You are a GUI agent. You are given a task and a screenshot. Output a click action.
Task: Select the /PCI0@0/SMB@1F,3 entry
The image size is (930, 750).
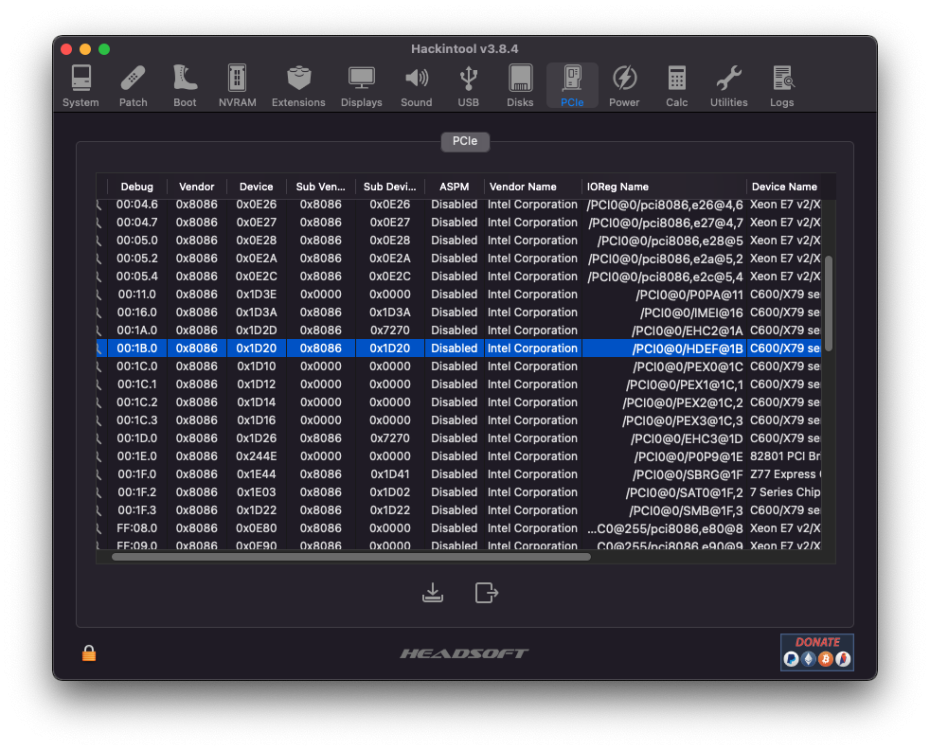(x=686, y=510)
